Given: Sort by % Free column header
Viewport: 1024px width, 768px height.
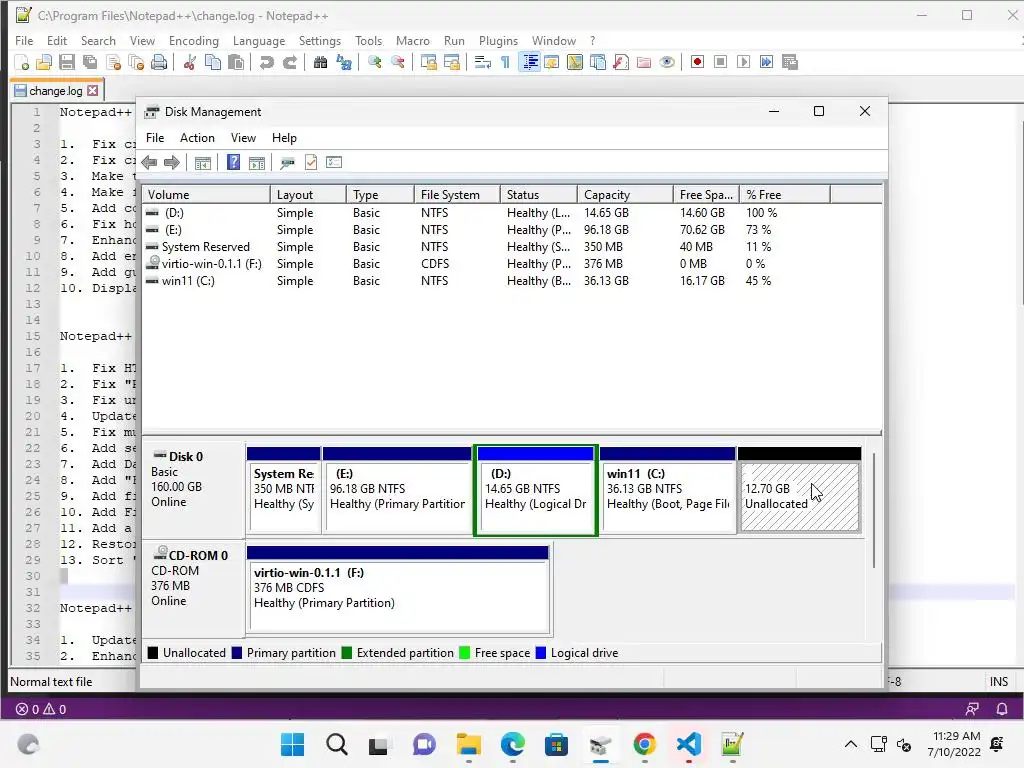Looking at the screenshot, I should point(785,195).
